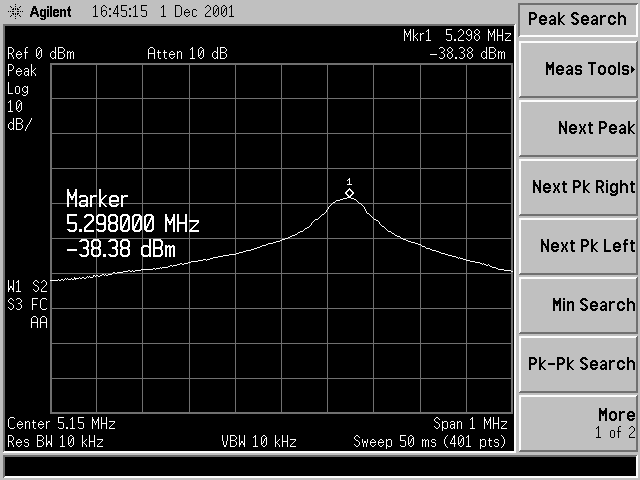Click the 'Sweep 50 ms (401 pts)' annotation

(x=429, y=442)
